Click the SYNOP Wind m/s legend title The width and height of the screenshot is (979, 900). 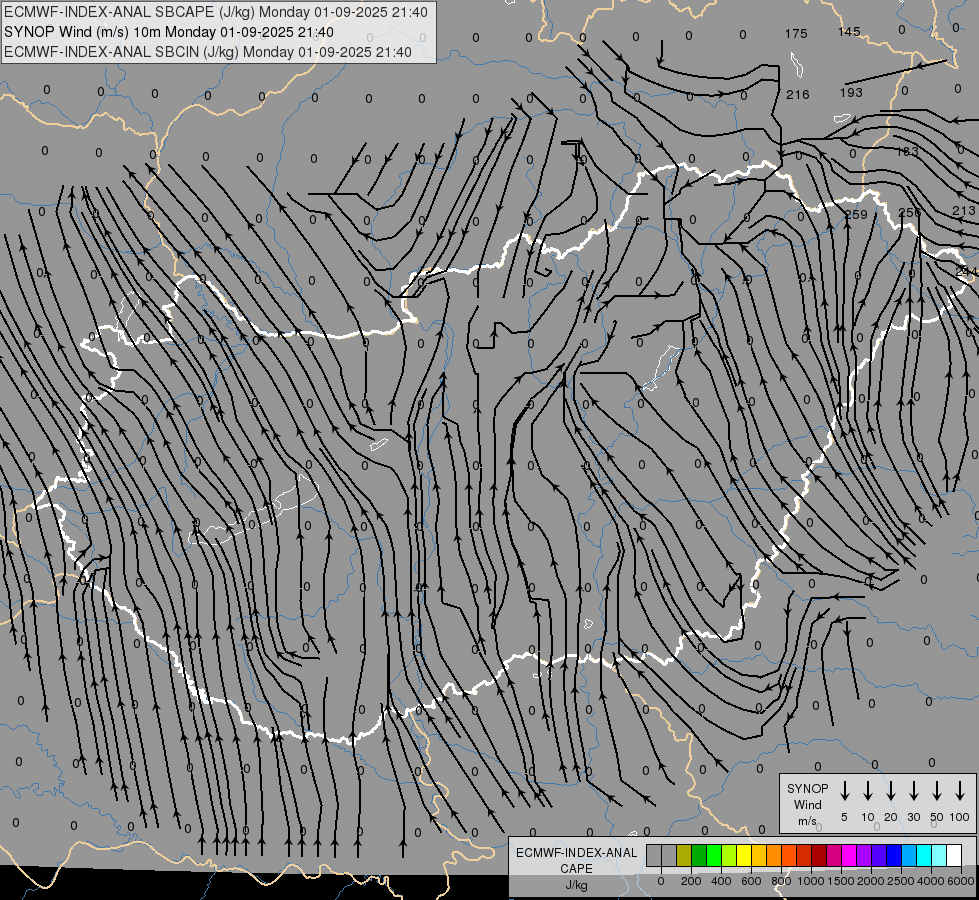point(807,804)
